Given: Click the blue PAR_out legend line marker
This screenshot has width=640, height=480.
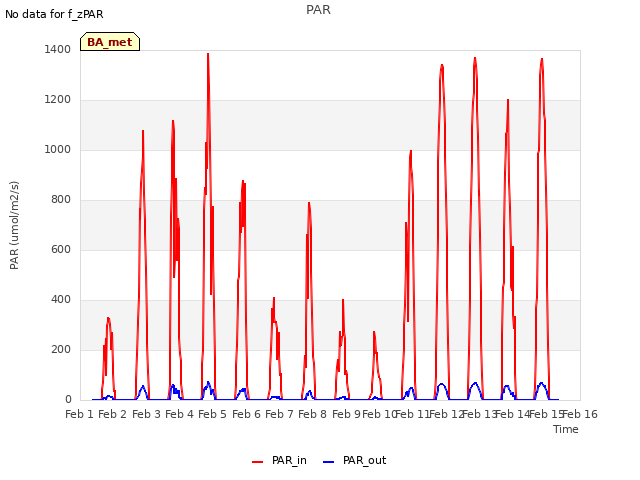Looking at the screenshot, I should [x=329, y=462].
